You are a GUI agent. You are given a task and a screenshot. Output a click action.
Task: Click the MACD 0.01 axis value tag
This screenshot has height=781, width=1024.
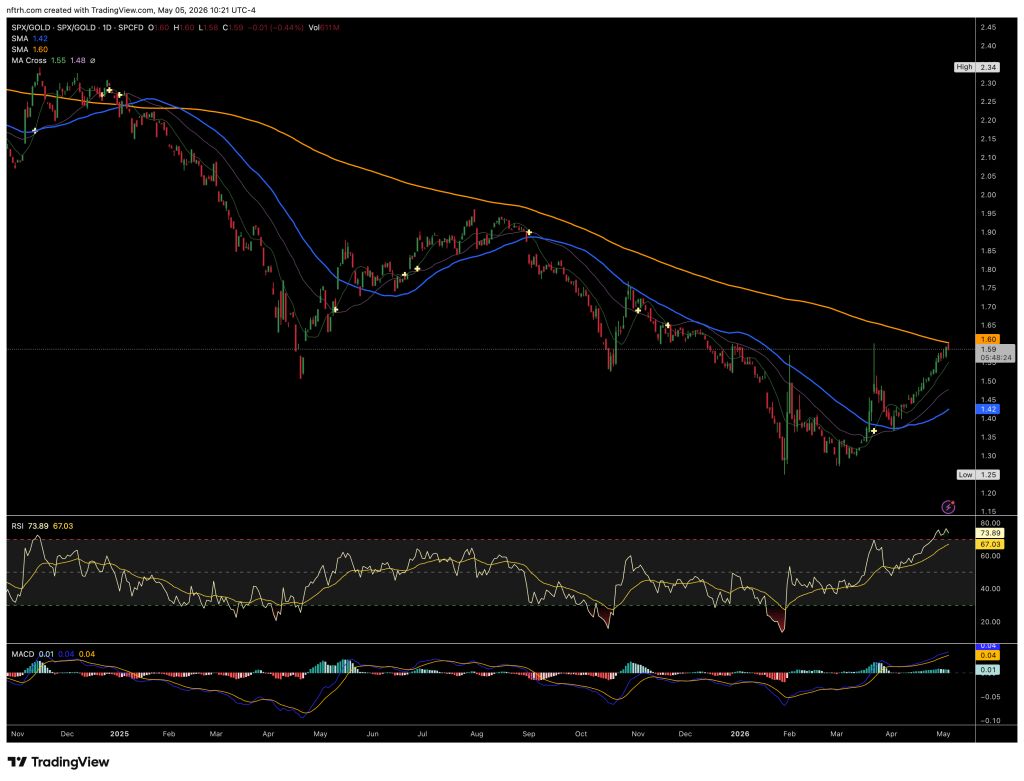[988, 669]
